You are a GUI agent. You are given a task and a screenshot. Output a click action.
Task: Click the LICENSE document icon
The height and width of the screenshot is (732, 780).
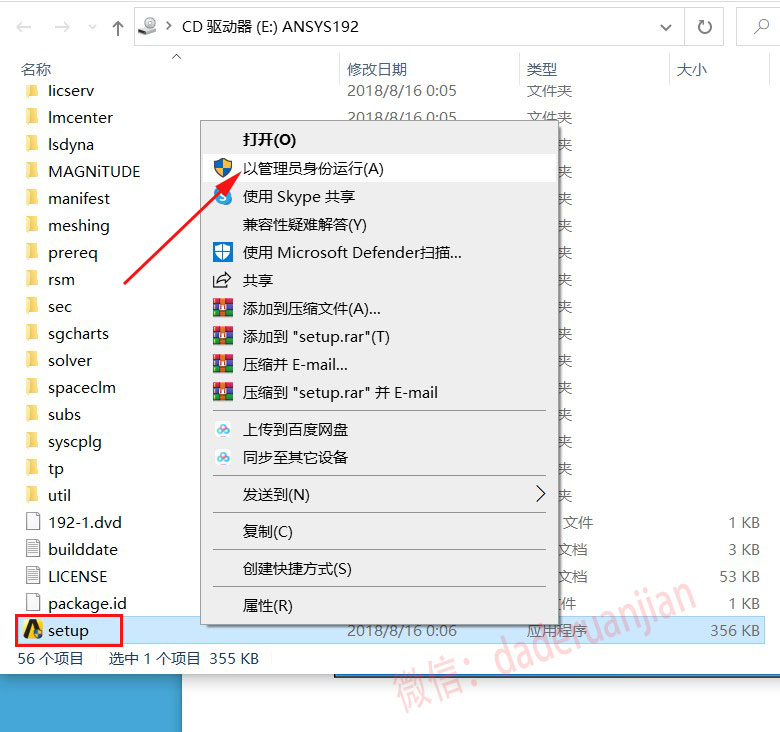coord(33,576)
